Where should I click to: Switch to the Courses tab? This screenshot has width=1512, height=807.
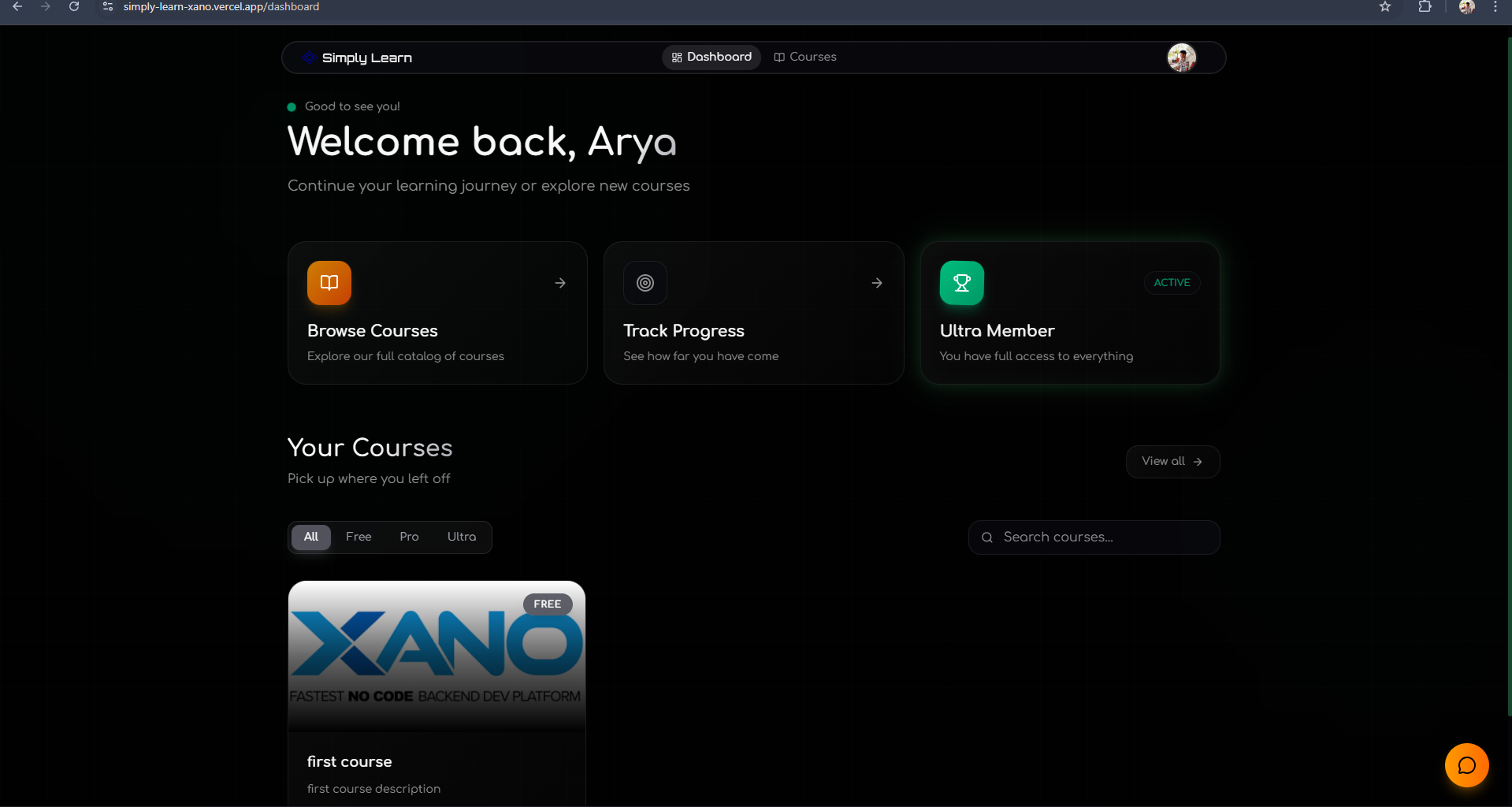(804, 57)
